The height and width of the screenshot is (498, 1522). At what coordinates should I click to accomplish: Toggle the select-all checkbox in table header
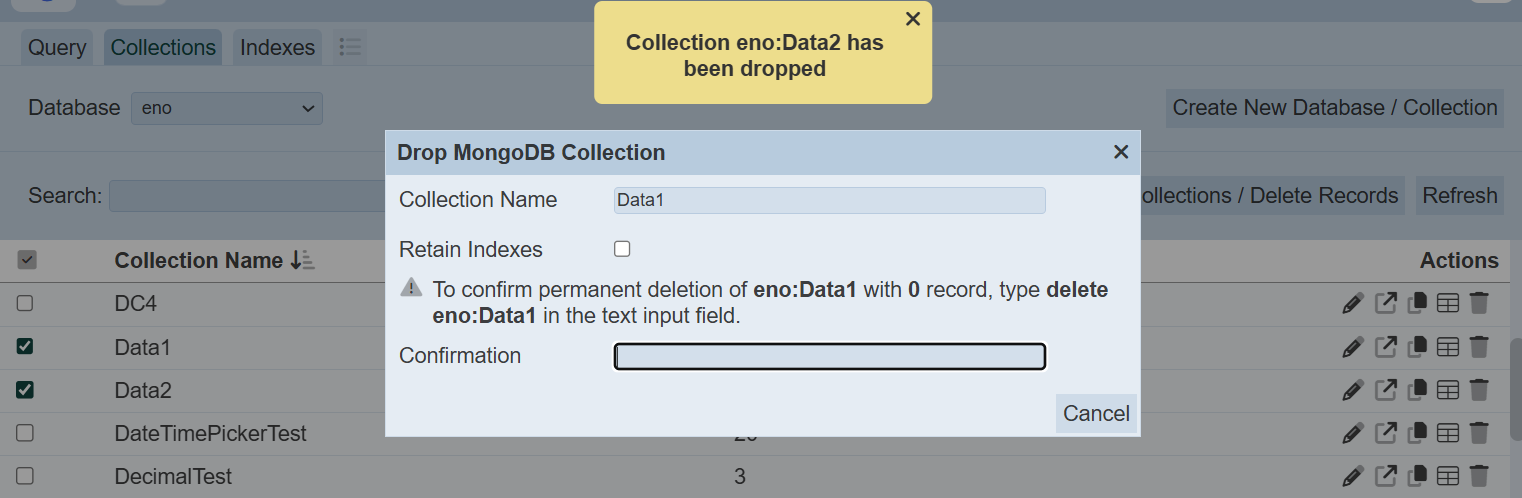(28, 261)
